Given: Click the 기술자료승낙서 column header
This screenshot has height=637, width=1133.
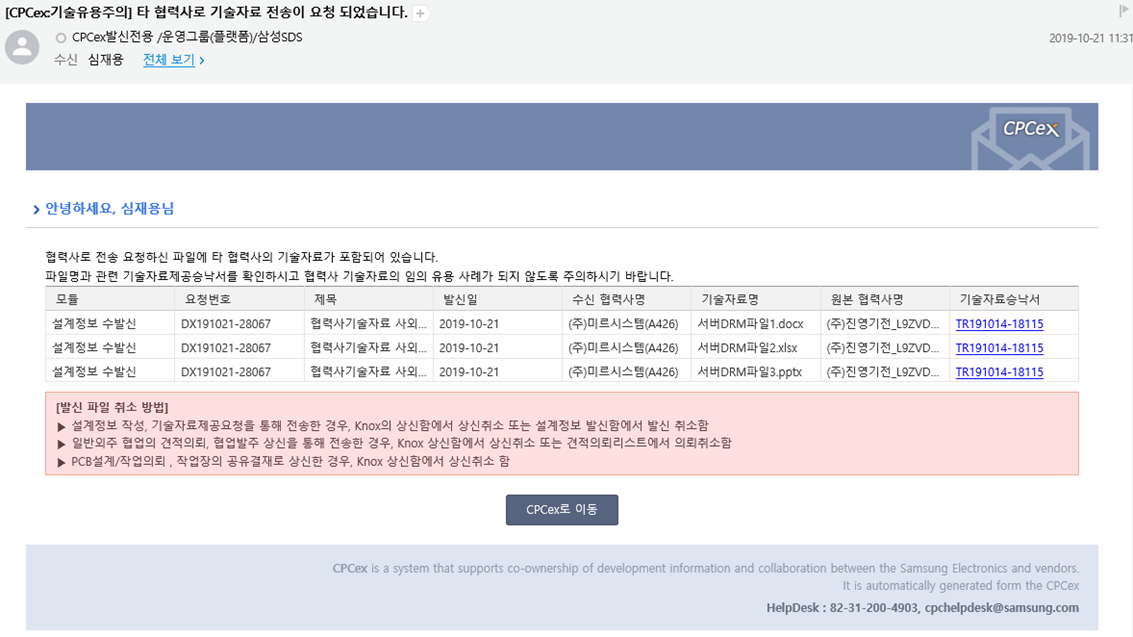Looking at the screenshot, I should click(999, 299).
